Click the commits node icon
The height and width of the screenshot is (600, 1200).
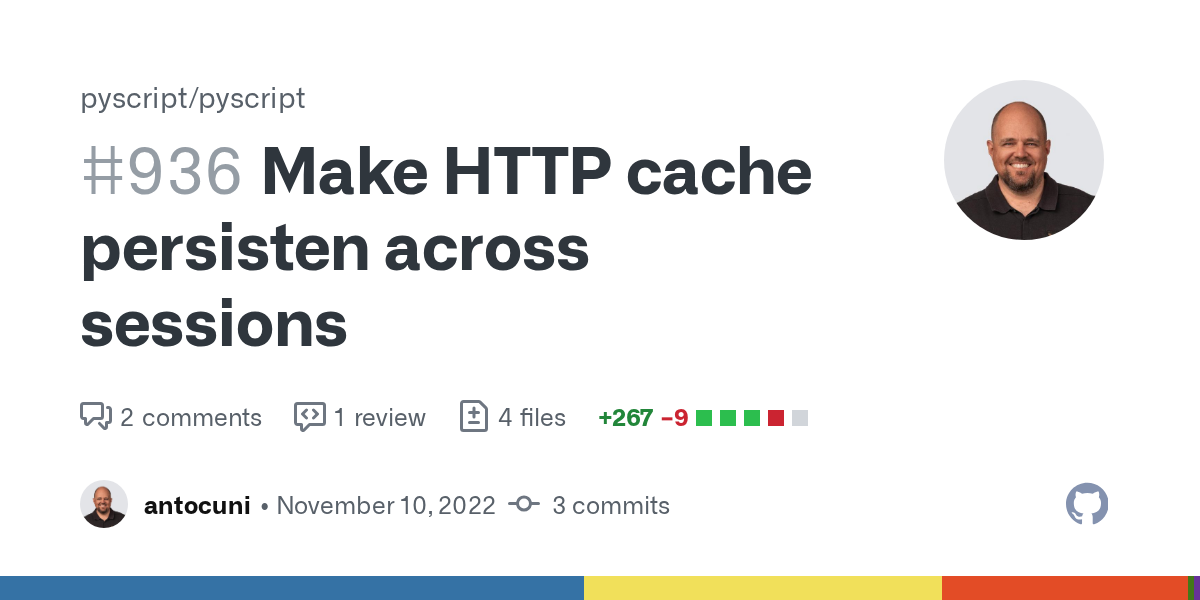[524, 505]
